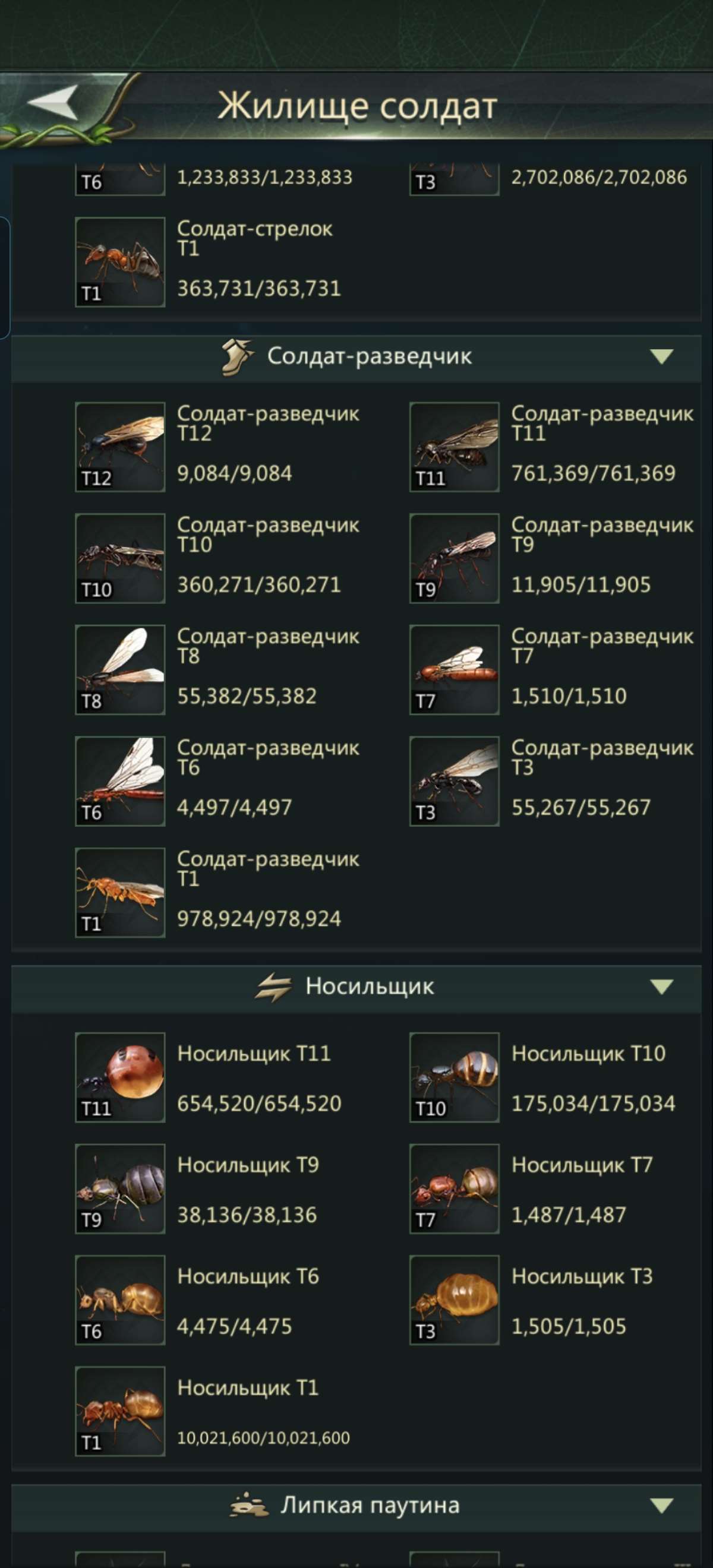The width and height of the screenshot is (713, 1568).
Task: Click the Солдат-разведчик T9 count 11,905/11,905
Action: [581, 585]
